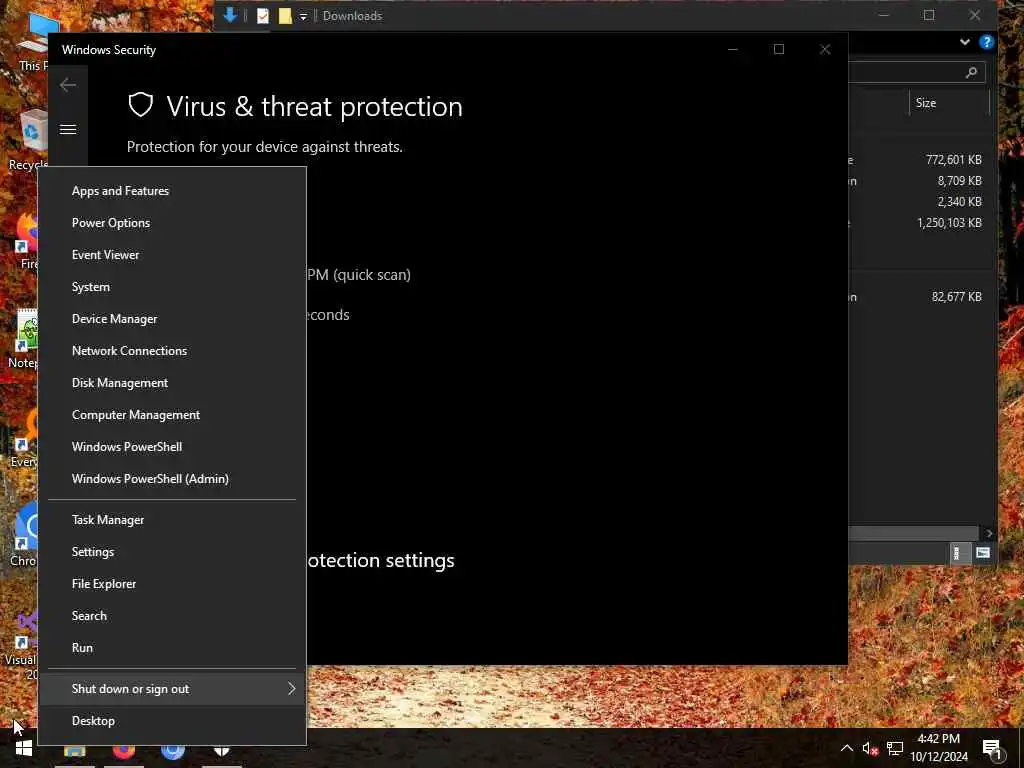Launch Event Viewer

click(x=172, y=255)
